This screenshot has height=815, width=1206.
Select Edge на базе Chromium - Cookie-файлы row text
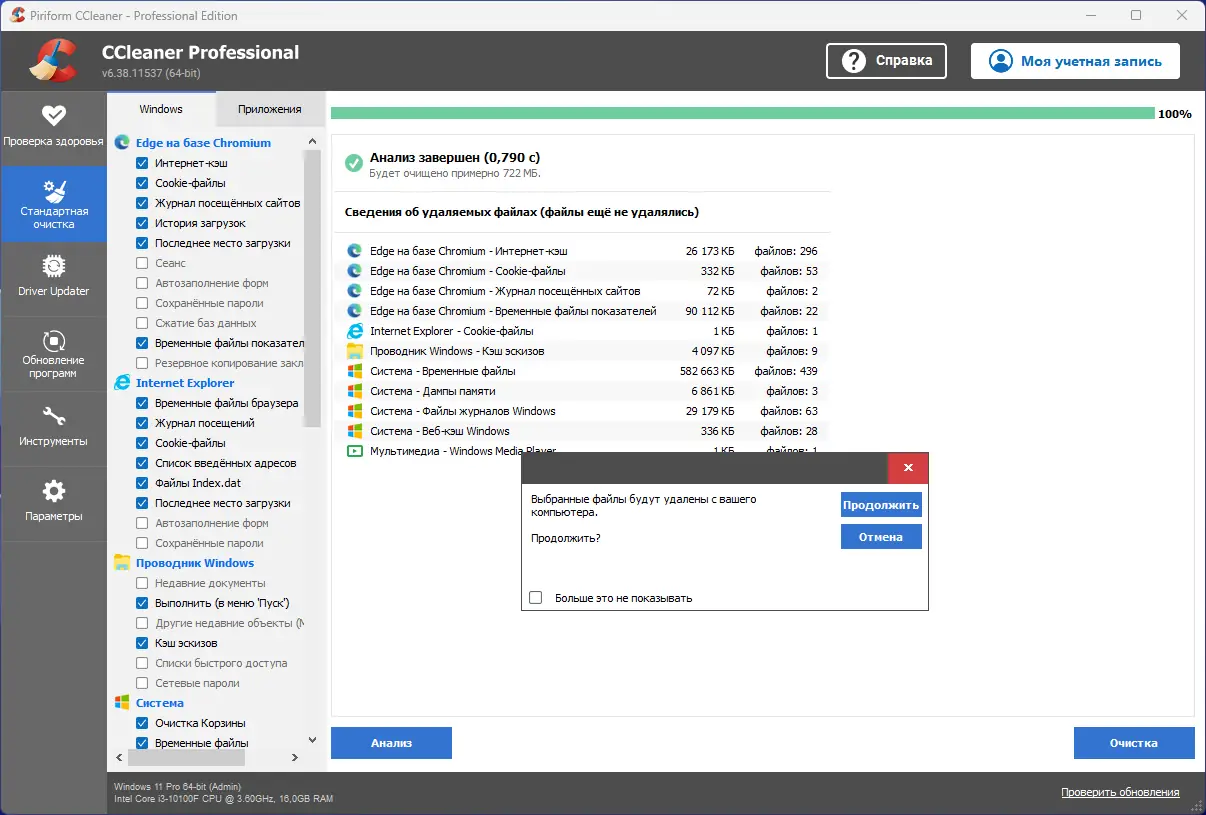pyautogui.click(x=467, y=271)
